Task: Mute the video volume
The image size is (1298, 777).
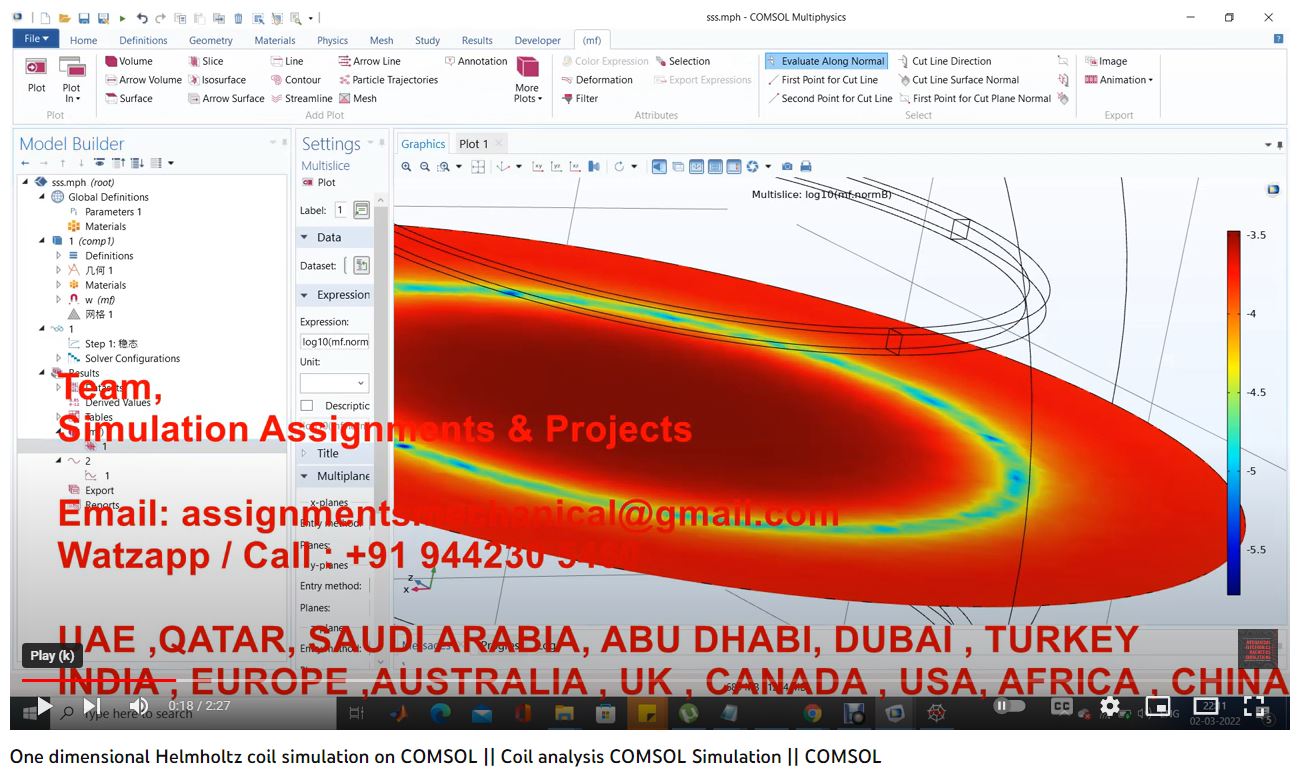Action: click(139, 706)
